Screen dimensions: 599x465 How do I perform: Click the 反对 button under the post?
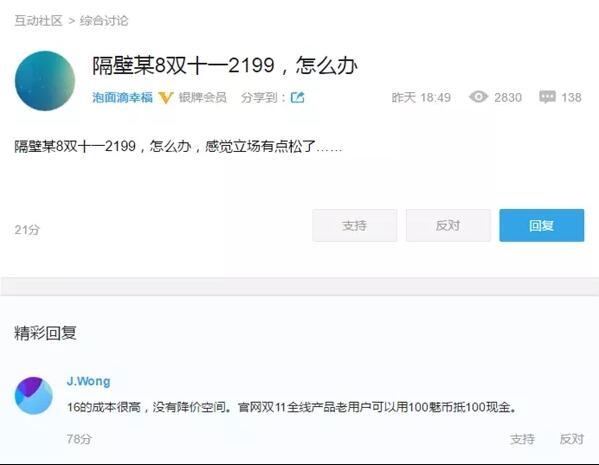[448, 225]
